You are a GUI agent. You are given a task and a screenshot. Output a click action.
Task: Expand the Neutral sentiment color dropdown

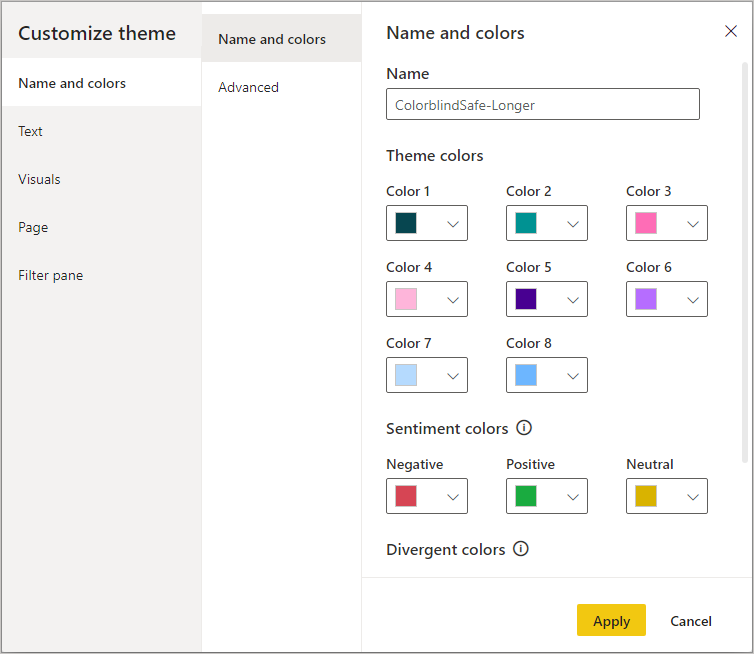[693, 497]
